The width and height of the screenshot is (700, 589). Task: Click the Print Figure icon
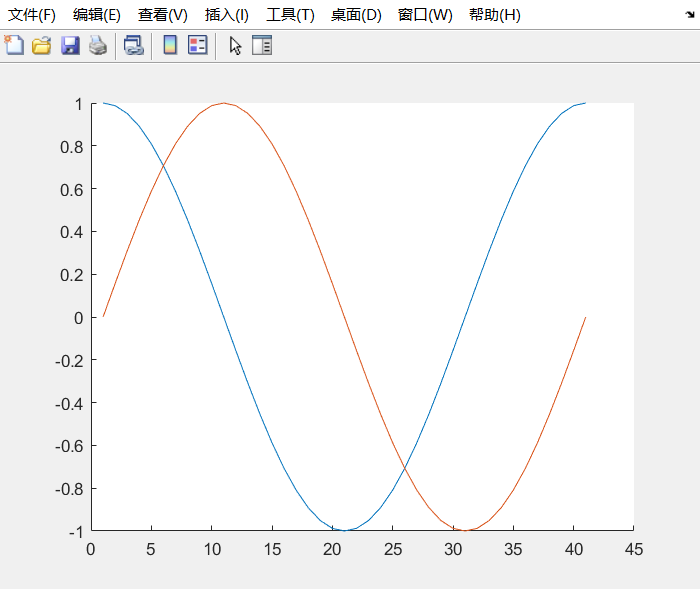(98, 46)
